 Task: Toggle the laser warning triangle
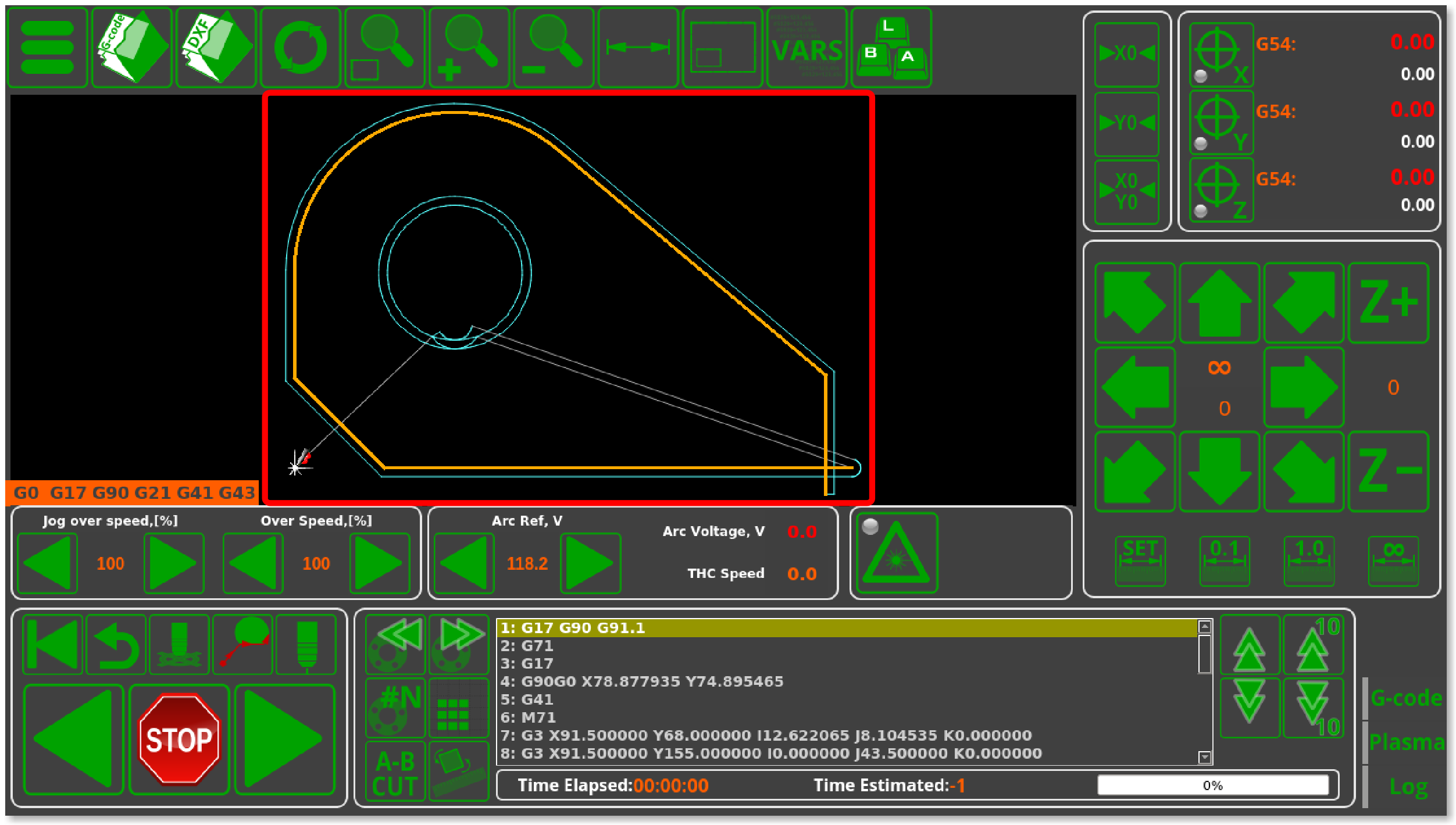[x=897, y=553]
